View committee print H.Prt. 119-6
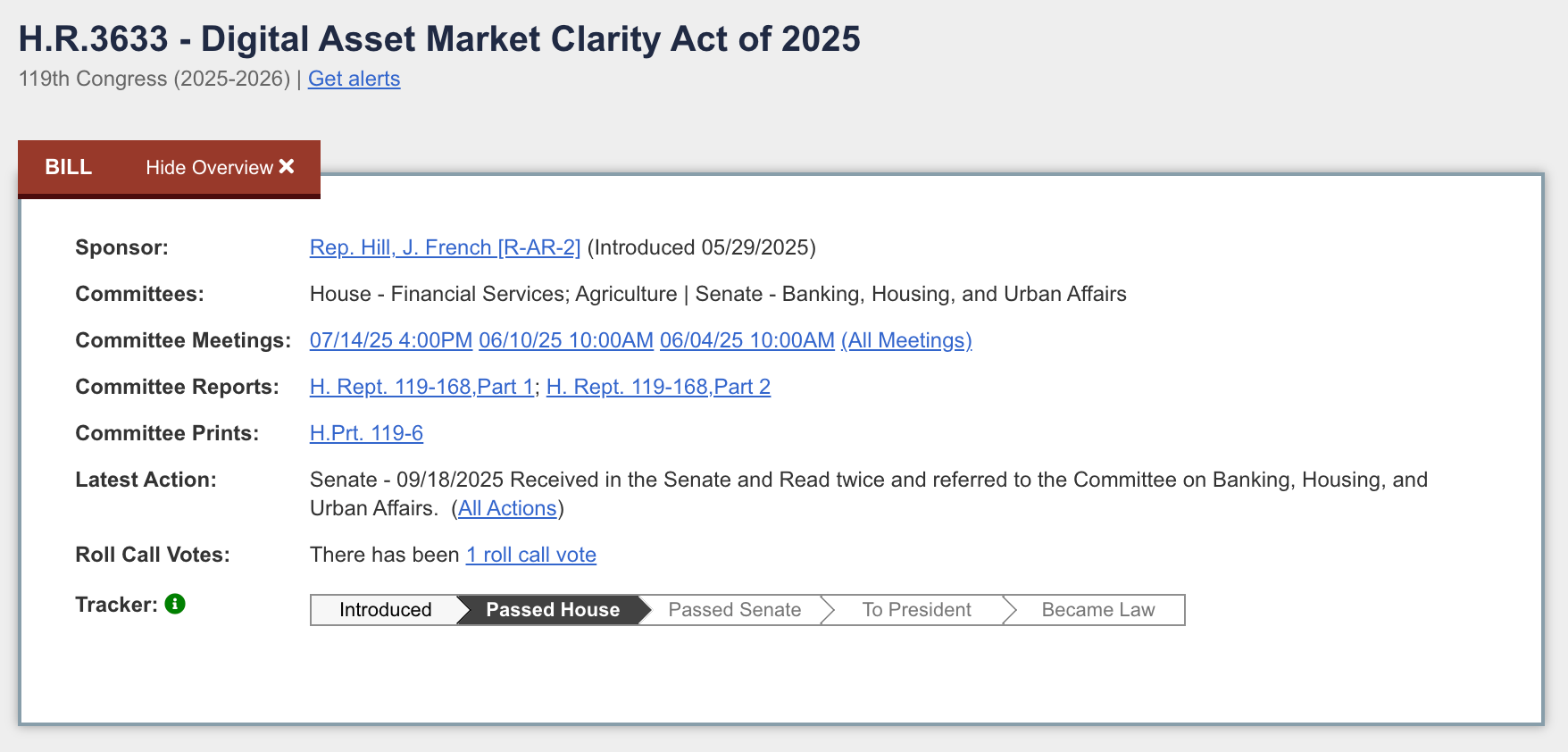Viewport: 1568px width, 752px height. (x=366, y=432)
